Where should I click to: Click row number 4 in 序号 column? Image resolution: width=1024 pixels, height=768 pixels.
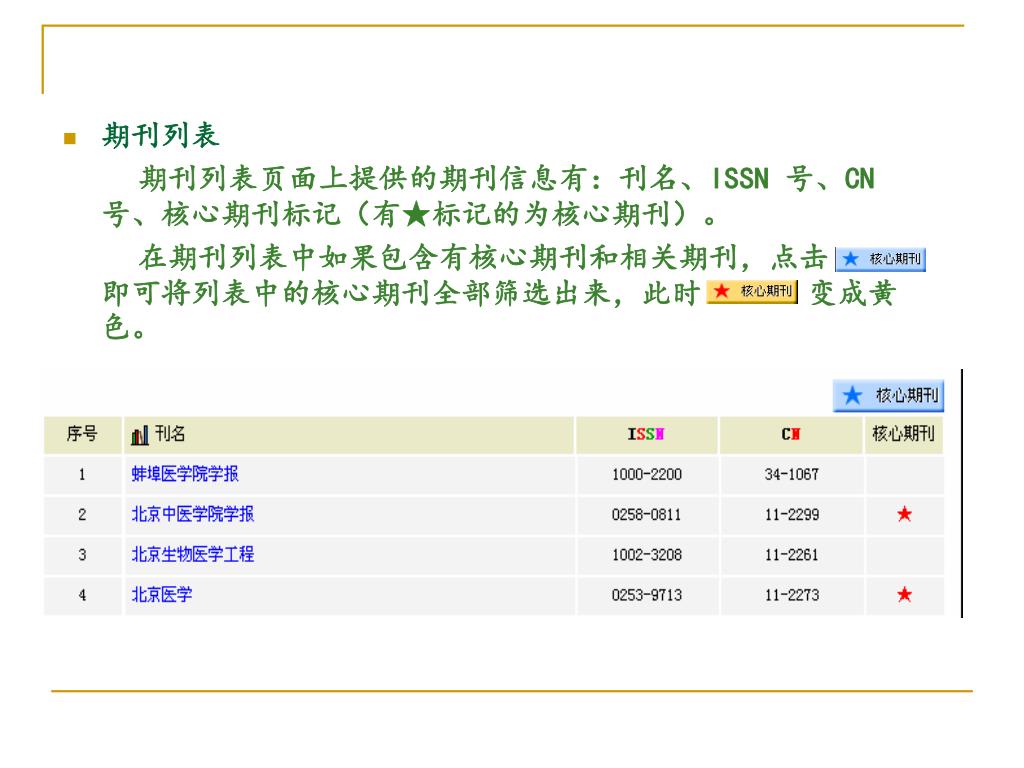click(x=82, y=595)
